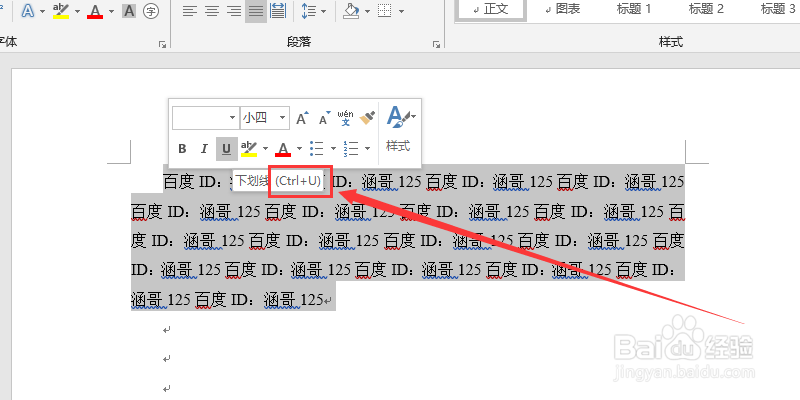This screenshot has width=800, height=400.
Task: Open the Paragraph dialog launcher
Action: (437, 45)
